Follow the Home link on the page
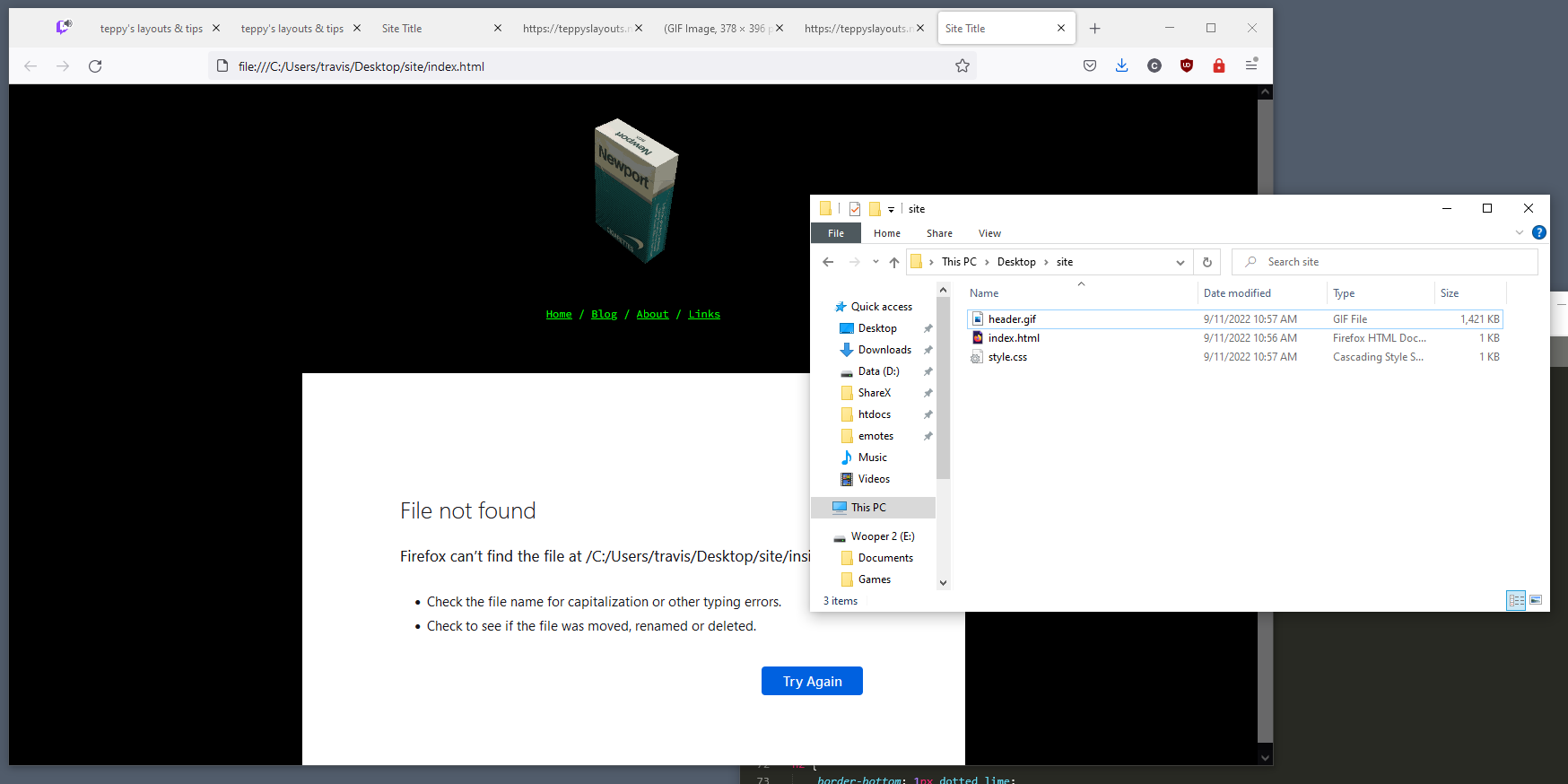This screenshot has height=784, width=1568. point(559,314)
